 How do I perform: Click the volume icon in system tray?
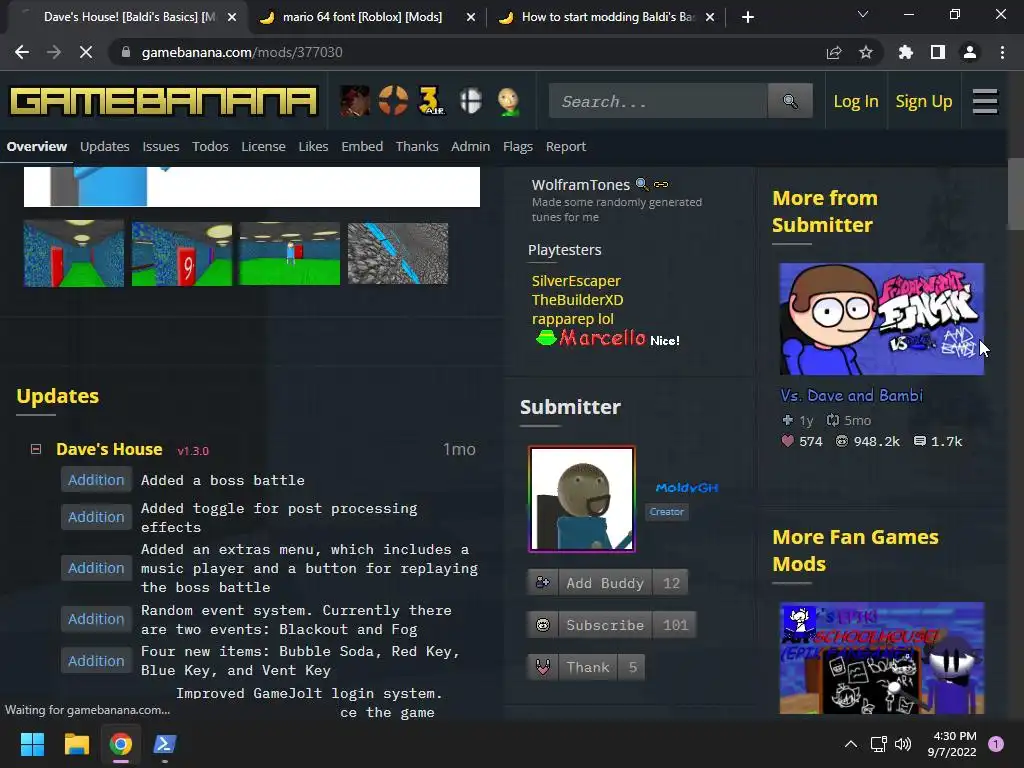coord(903,744)
